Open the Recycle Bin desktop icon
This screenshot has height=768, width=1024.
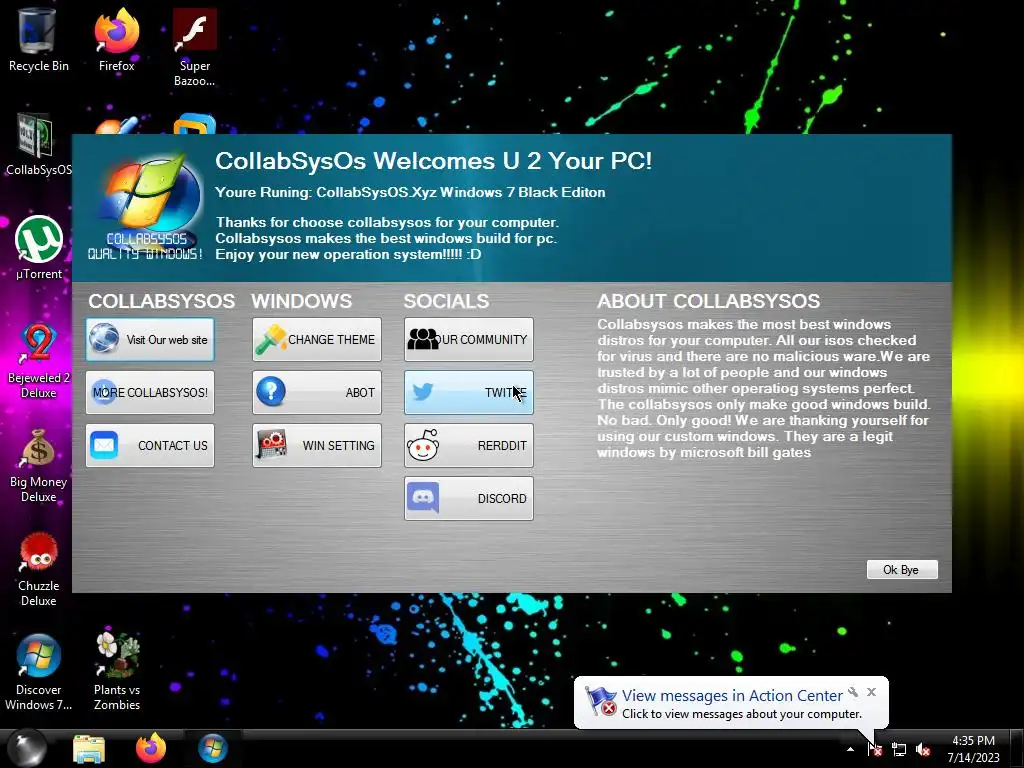pyautogui.click(x=38, y=40)
